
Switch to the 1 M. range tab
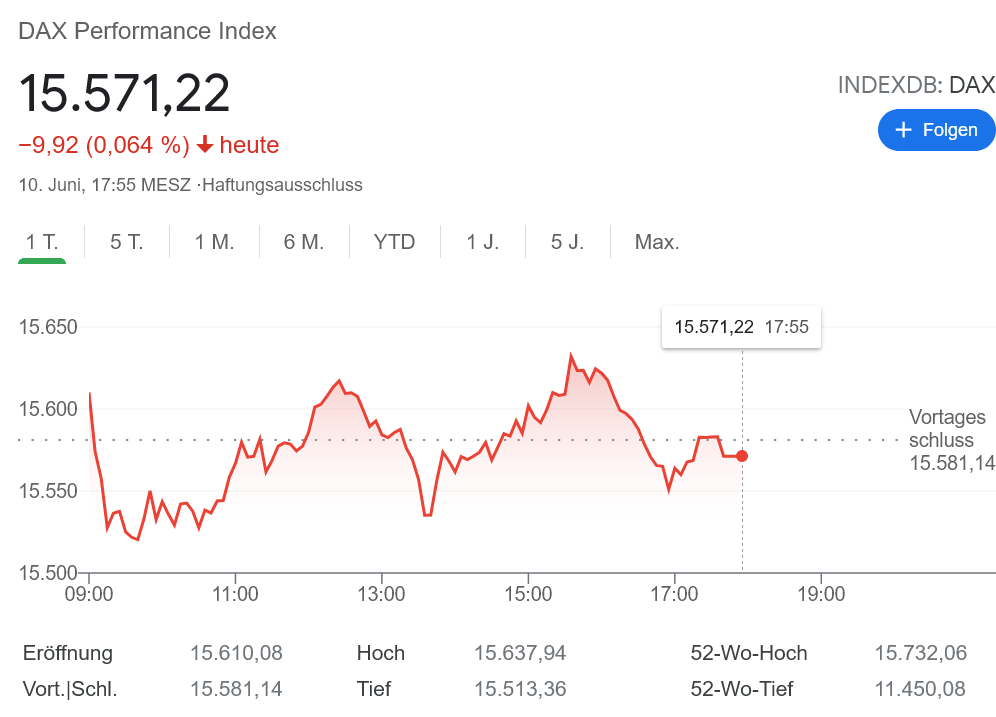[x=214, y=242]
